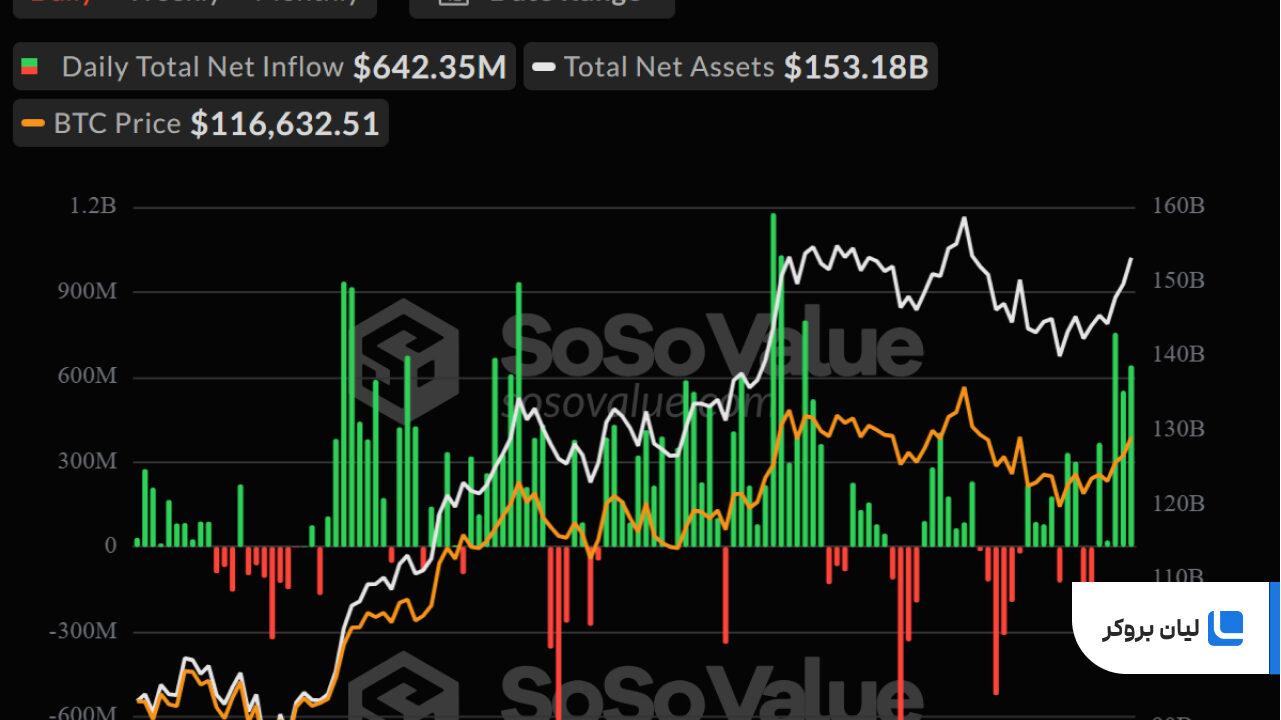The width and height of the screenshot is (1281, 720).
Task: Toggle the Daily Total Net Inflow legend series
Action: [x=265, y=67]
